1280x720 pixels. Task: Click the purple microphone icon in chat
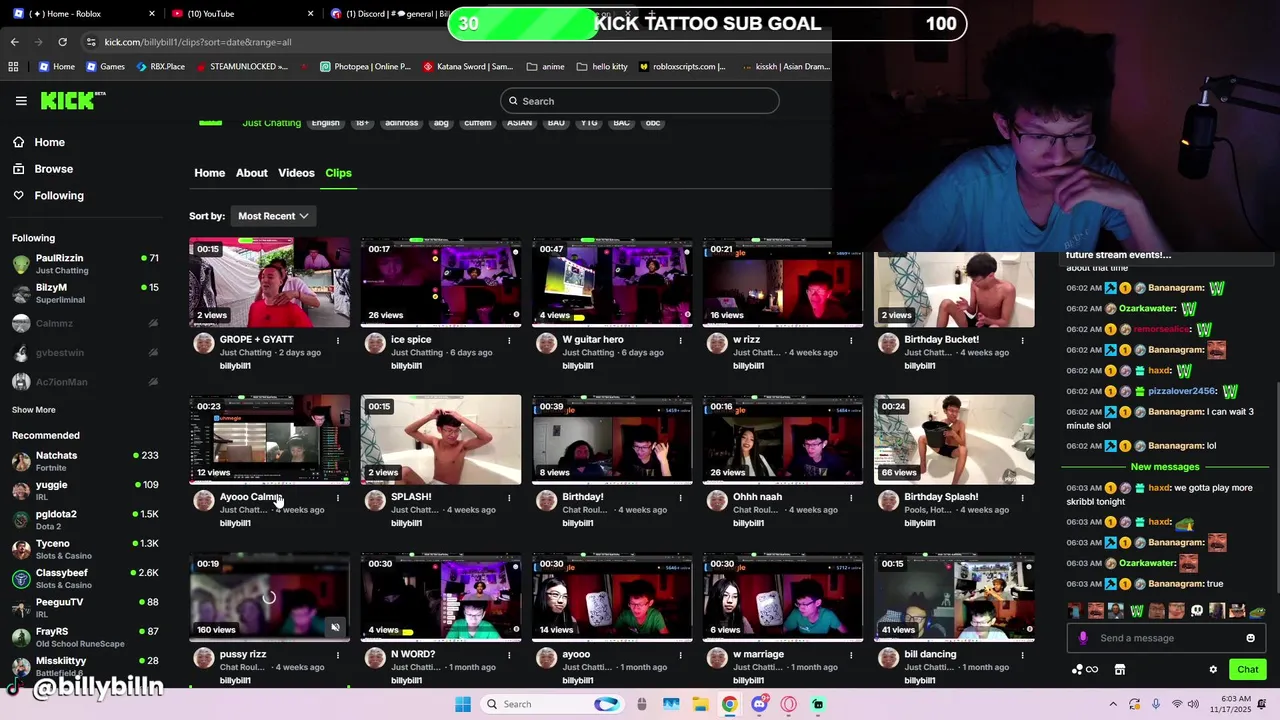(1083, 638)
